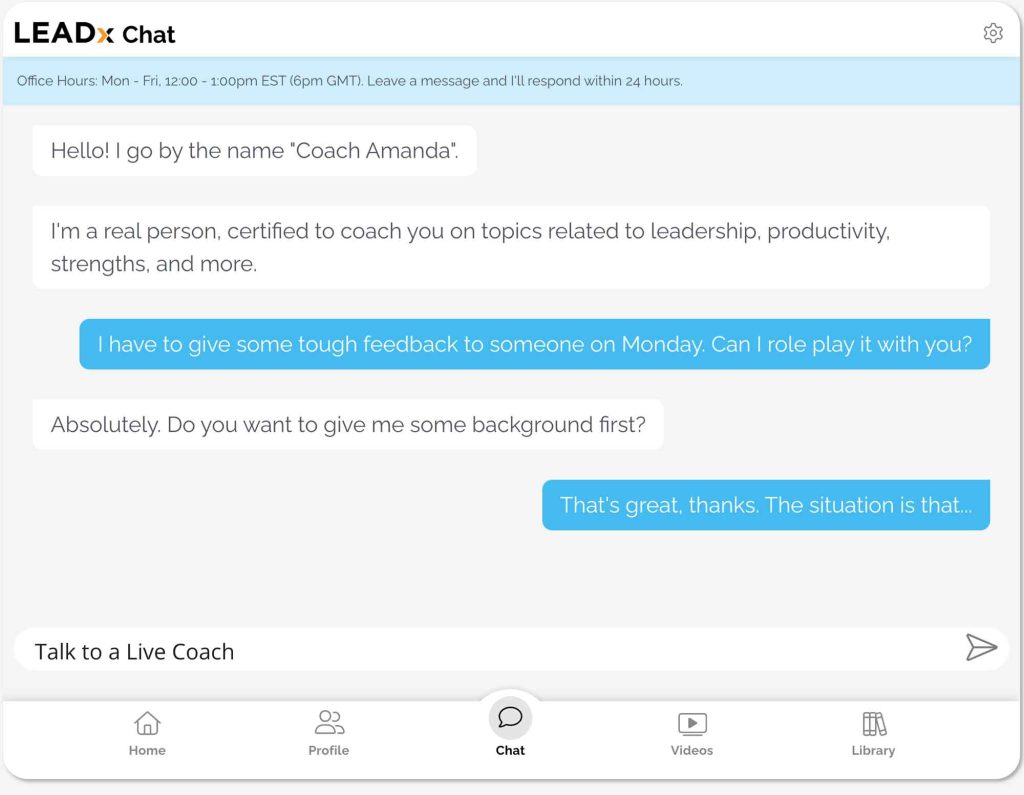The height and width of the screenshot is (795, 1024).
Task: Select the "Coach Amanda" greeting message
Action: 254,151
